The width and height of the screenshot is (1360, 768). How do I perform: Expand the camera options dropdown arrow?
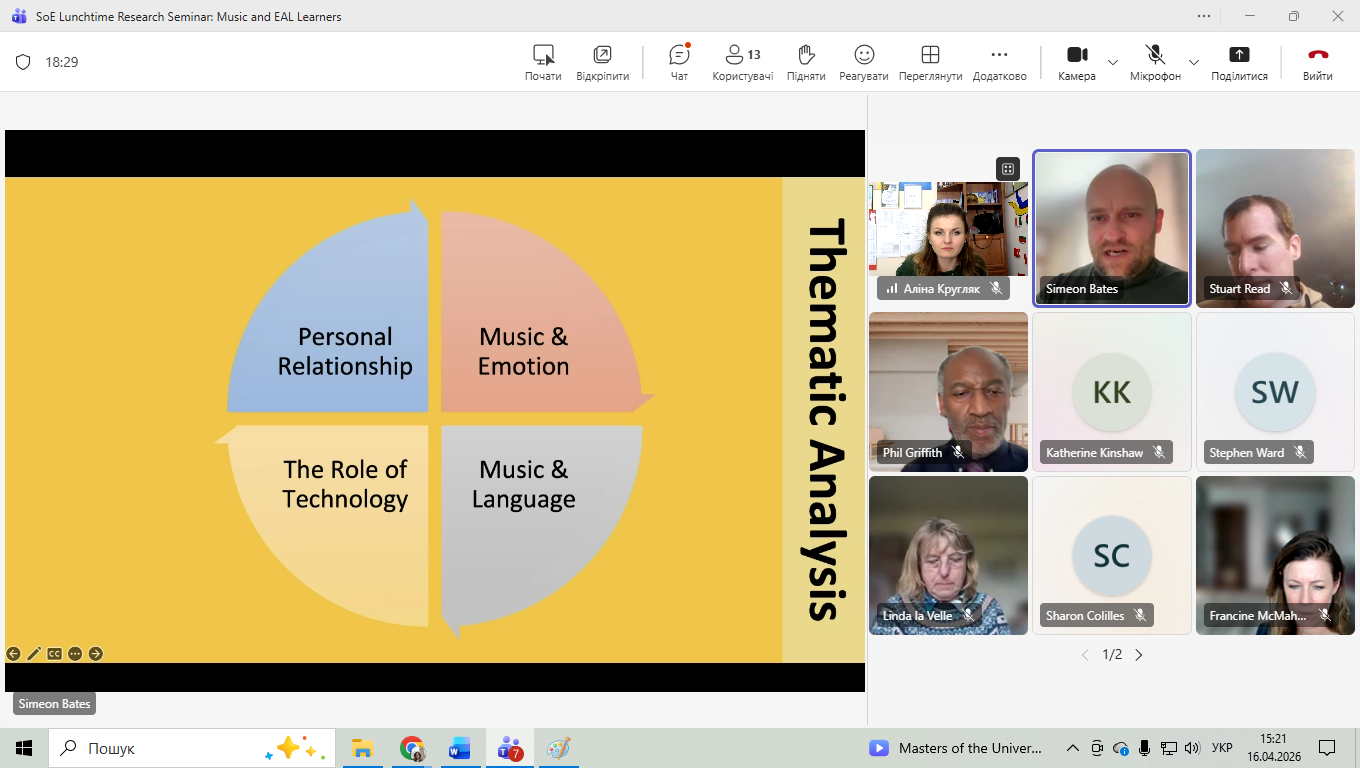pos(1113,62)
